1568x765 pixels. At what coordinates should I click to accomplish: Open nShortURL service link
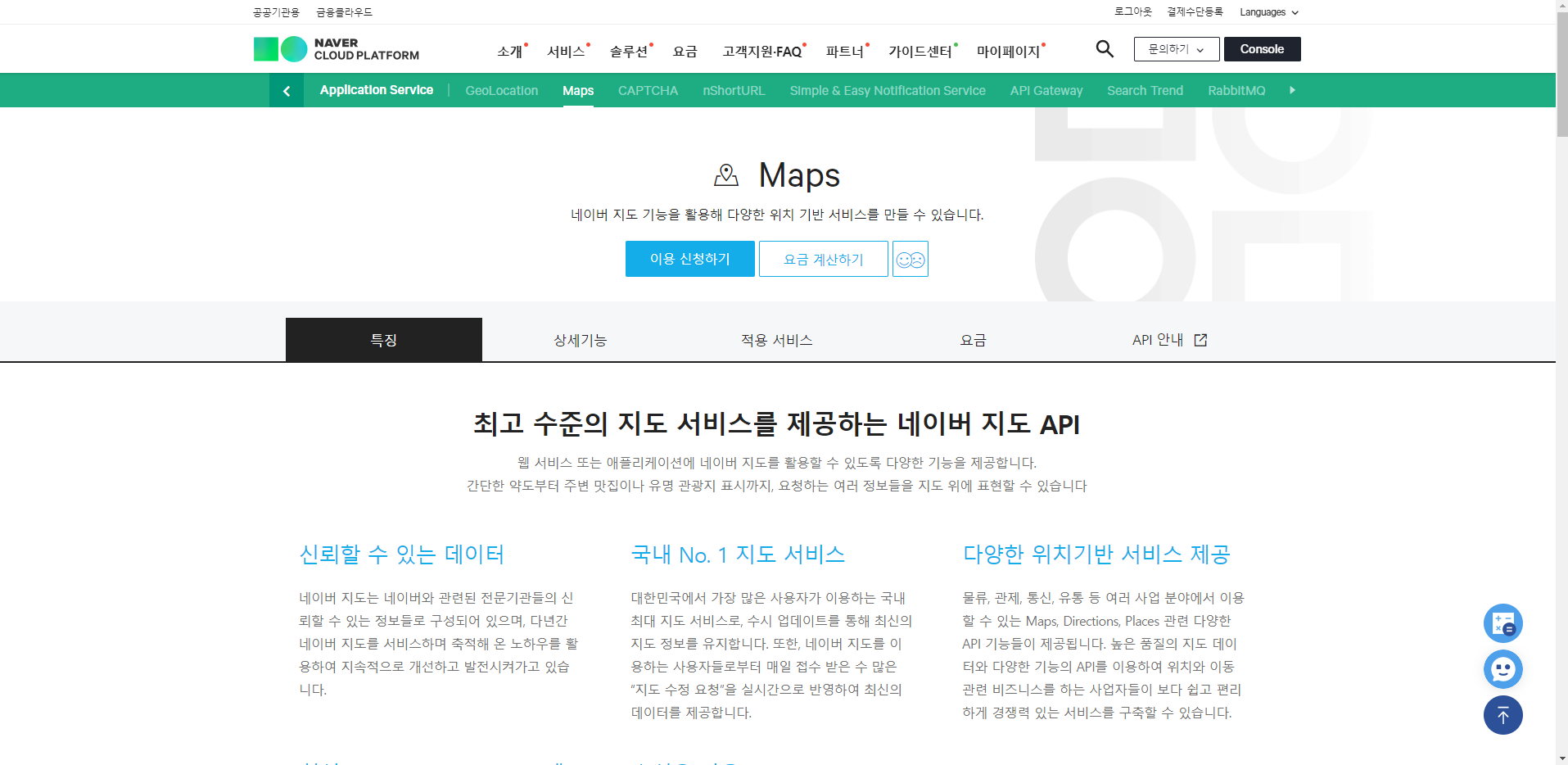[734, 91]
